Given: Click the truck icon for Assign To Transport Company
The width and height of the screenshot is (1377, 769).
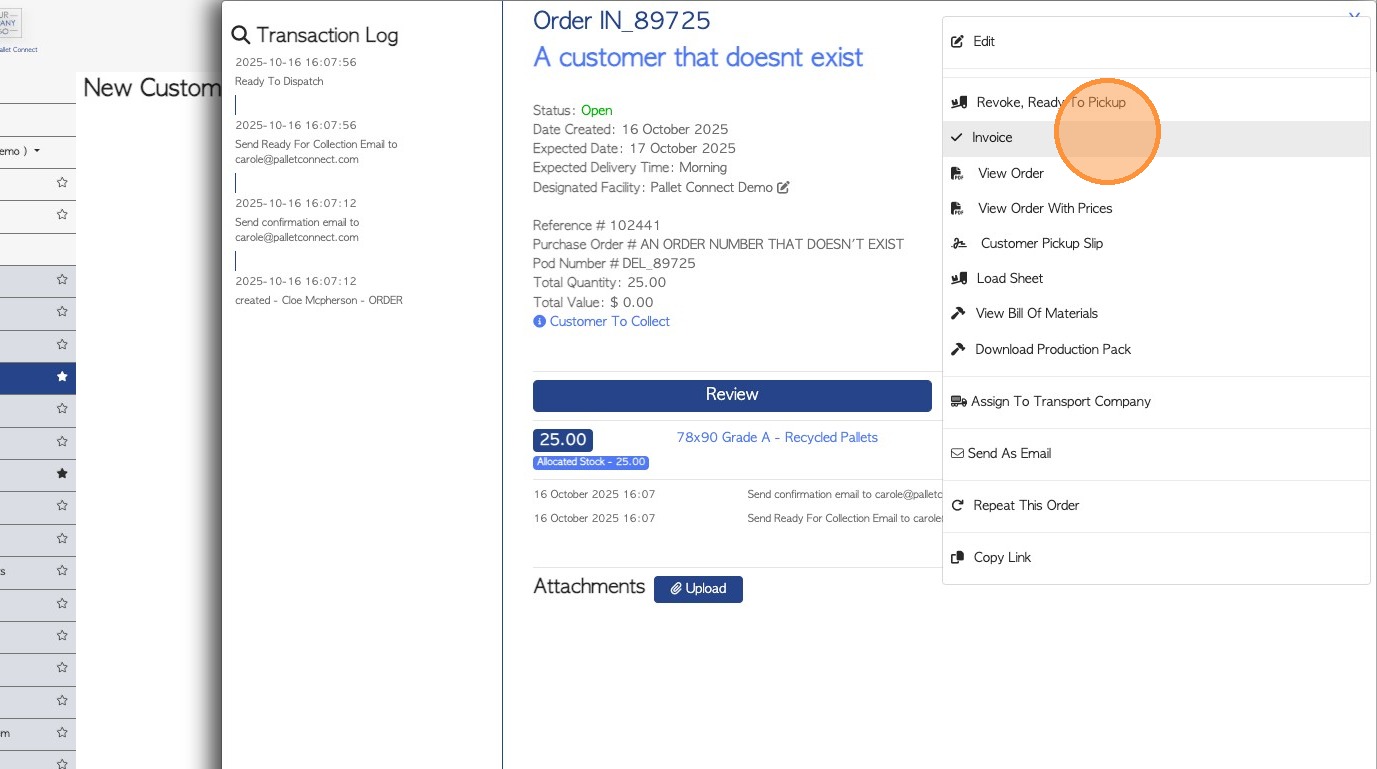Looking at the screenshot, I should (x=958, y=402).
